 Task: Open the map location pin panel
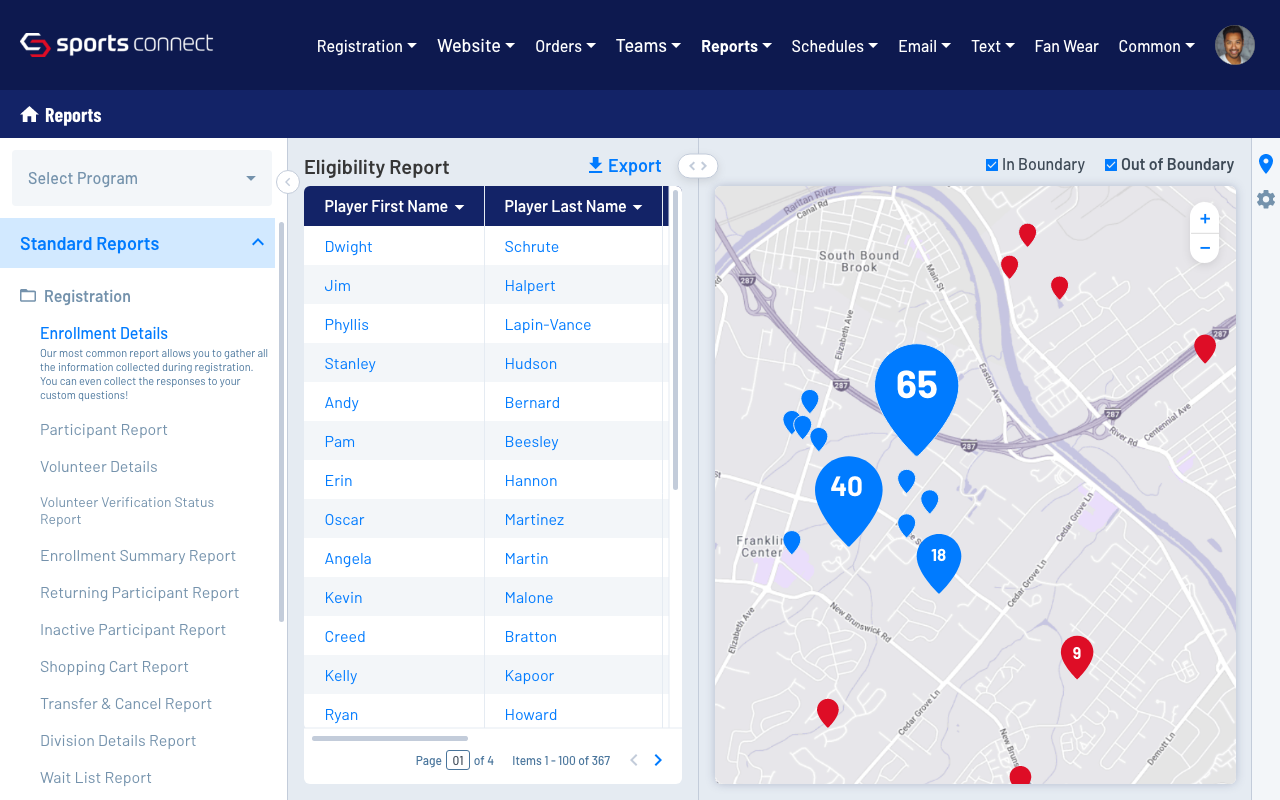1266,164
